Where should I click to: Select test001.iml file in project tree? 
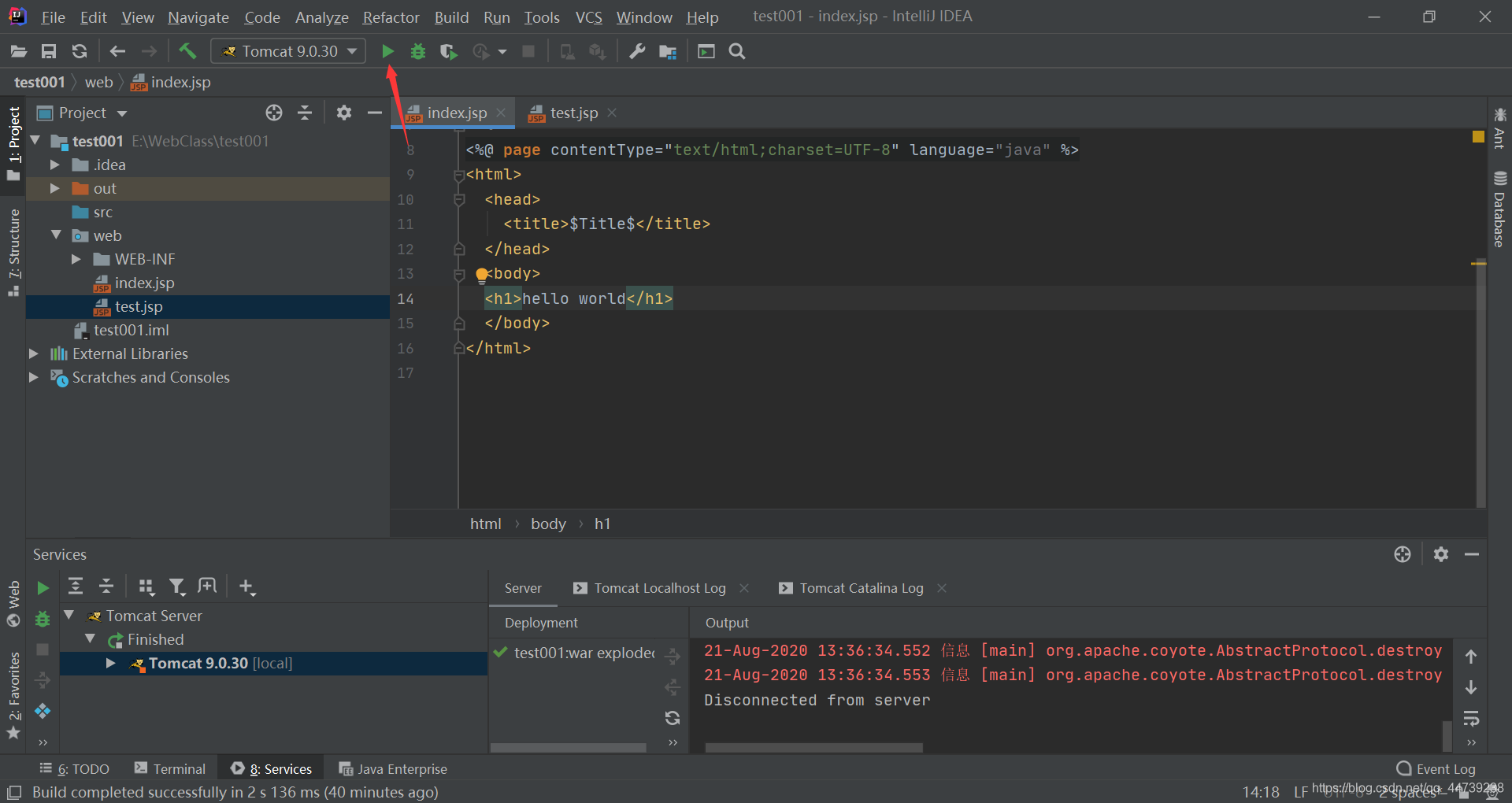(131, 330)
